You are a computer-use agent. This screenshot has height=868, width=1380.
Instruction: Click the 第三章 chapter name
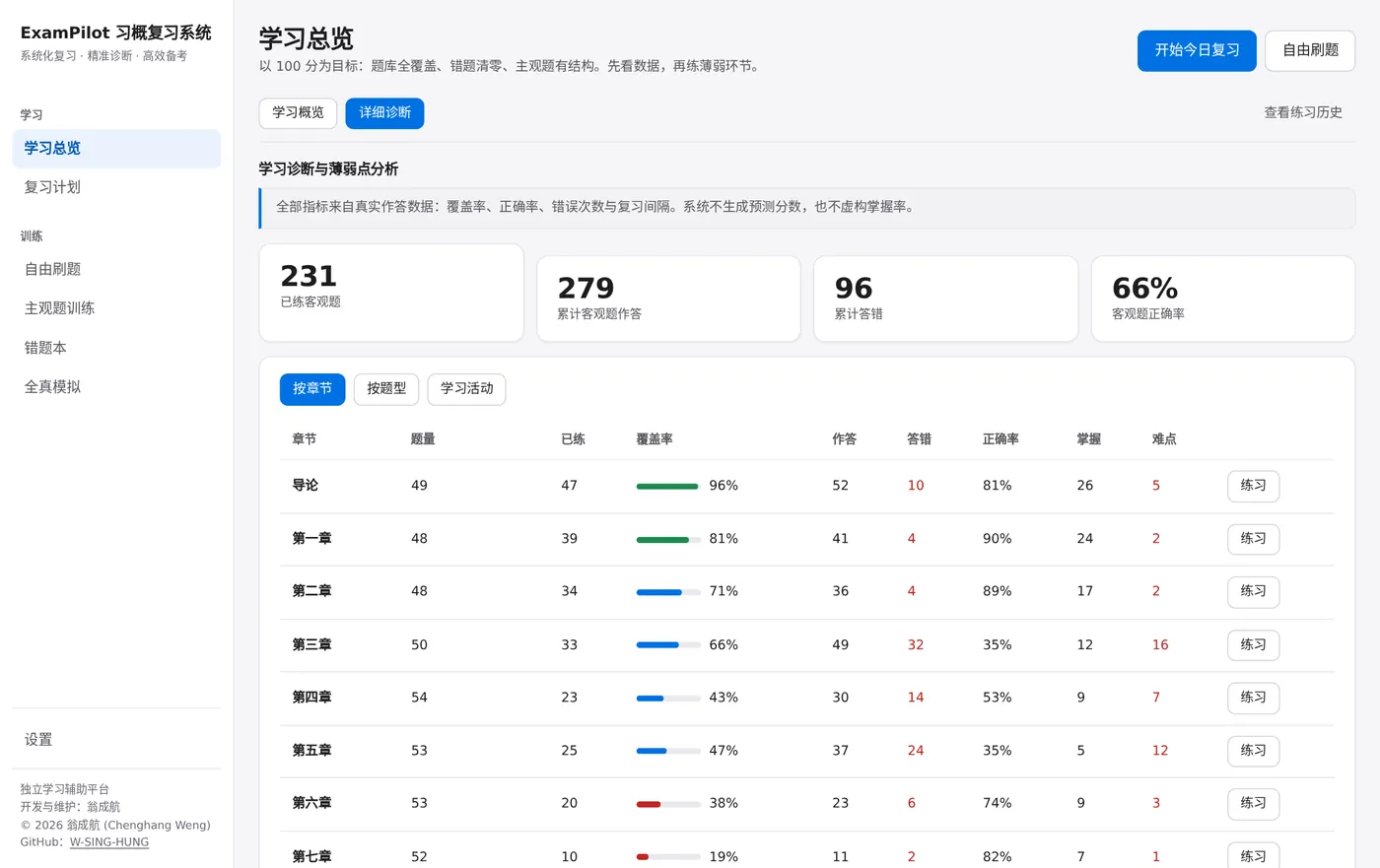tap(311, 645)
